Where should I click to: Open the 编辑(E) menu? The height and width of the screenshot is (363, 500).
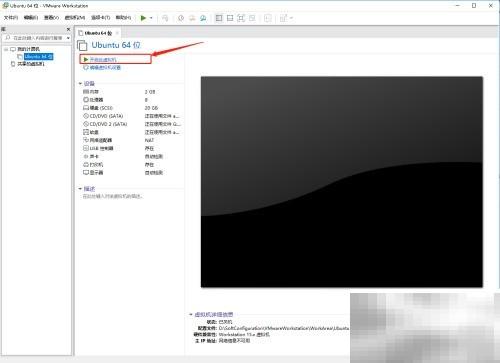(31, 17)
